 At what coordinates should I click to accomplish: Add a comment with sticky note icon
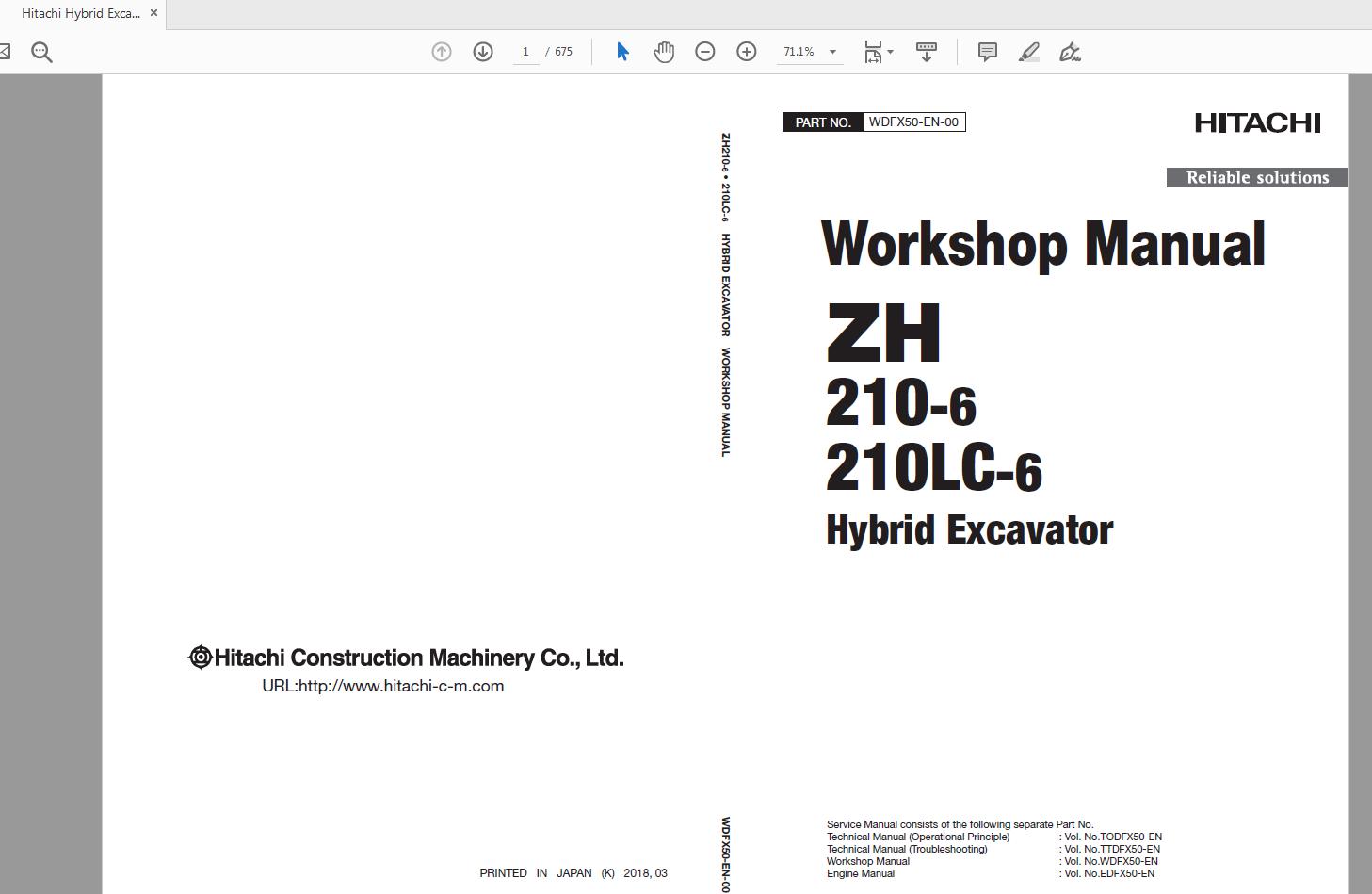point(987,52)
